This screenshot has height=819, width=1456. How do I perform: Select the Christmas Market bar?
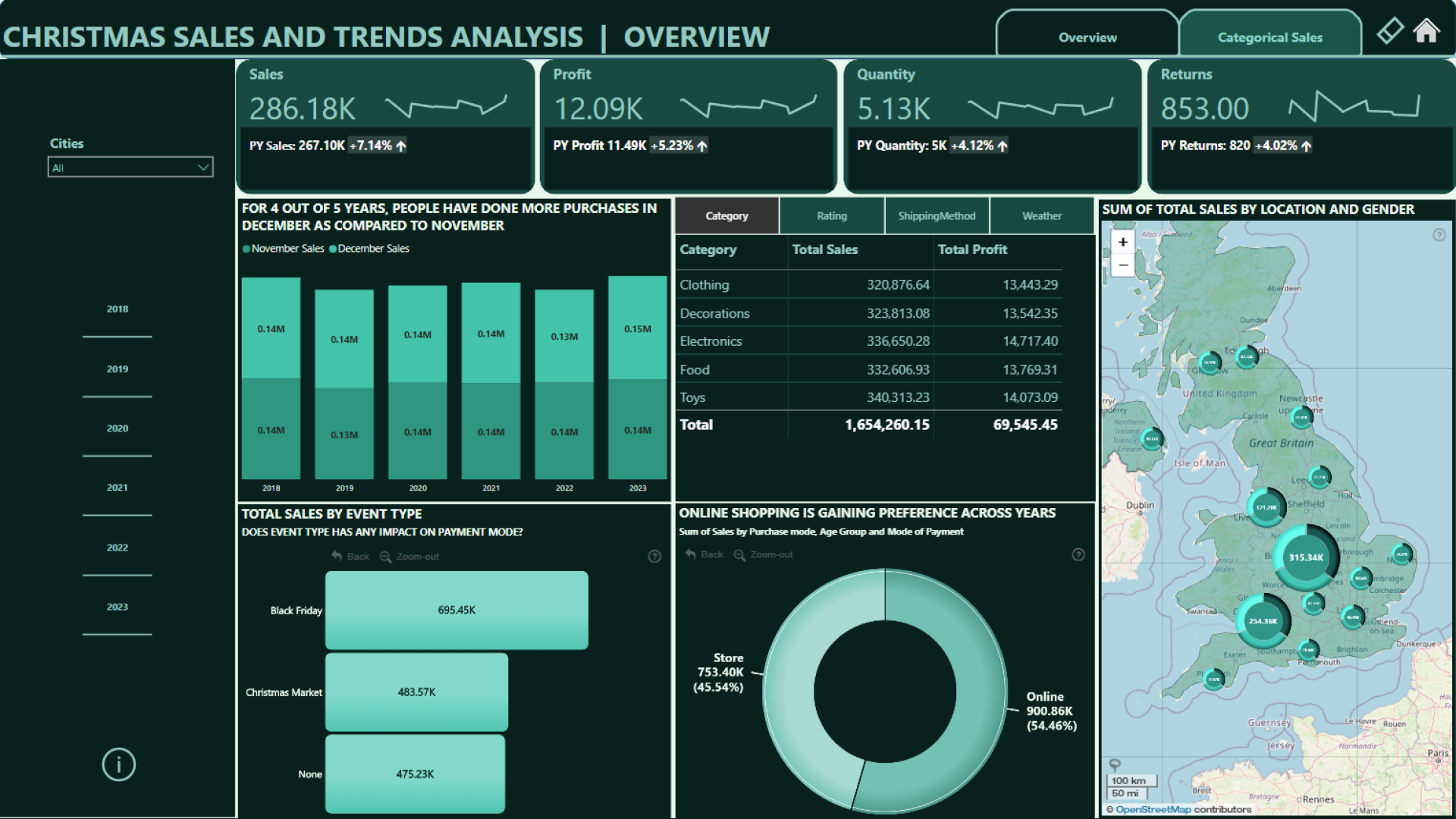(x=416, y=692)
